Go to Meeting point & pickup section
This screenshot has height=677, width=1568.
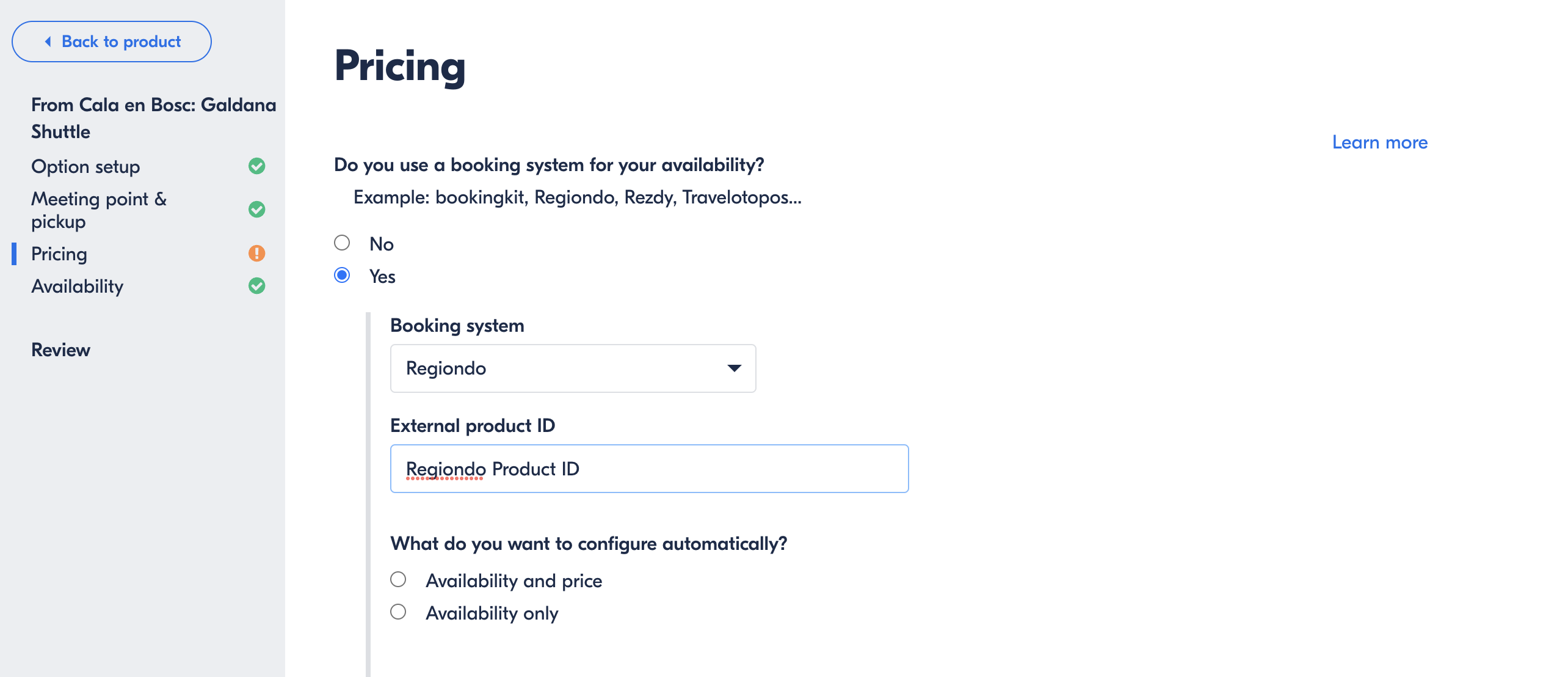[x=99, y=210]
